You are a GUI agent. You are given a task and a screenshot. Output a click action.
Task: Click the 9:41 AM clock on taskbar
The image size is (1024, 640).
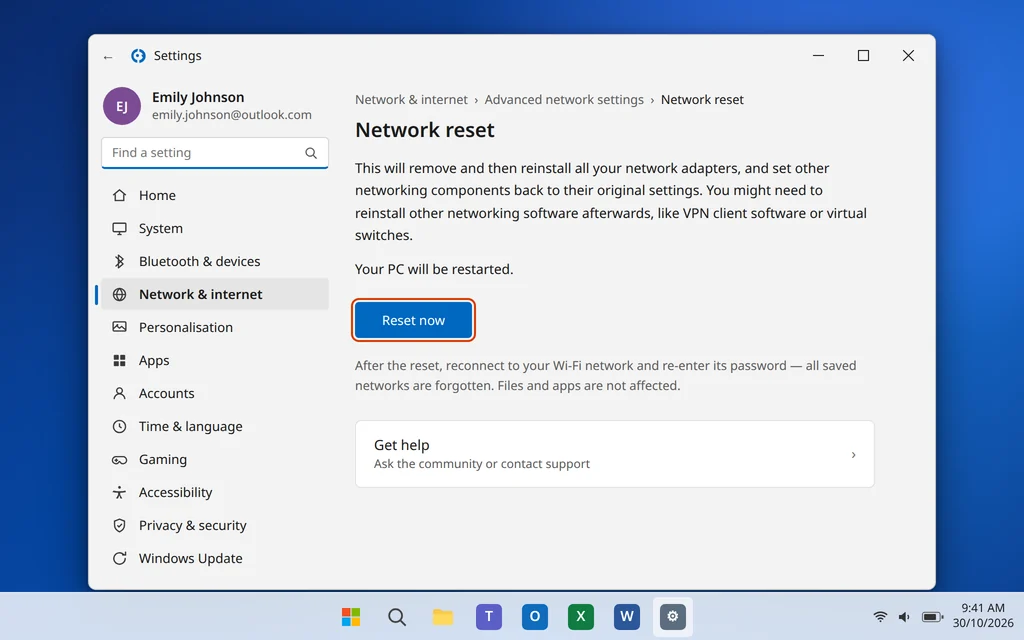pyautogui.click(x=982, y=608)
